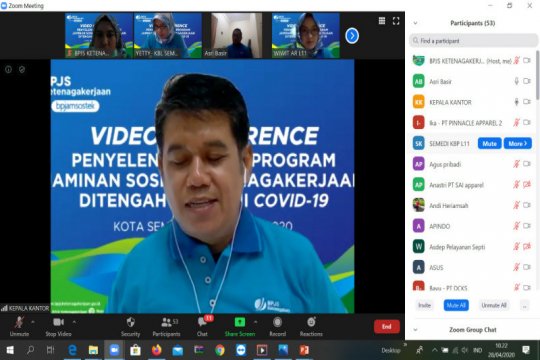This screenshot has width=540, height=360.
Task: Switch to gallery view grid icon
Action: tap(382, 21)
